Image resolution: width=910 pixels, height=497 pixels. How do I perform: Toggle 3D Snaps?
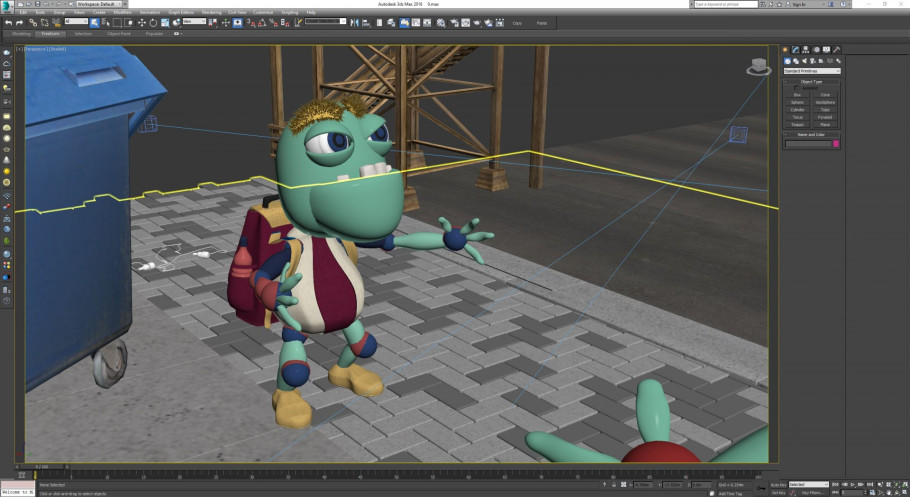tap(251, 23)
